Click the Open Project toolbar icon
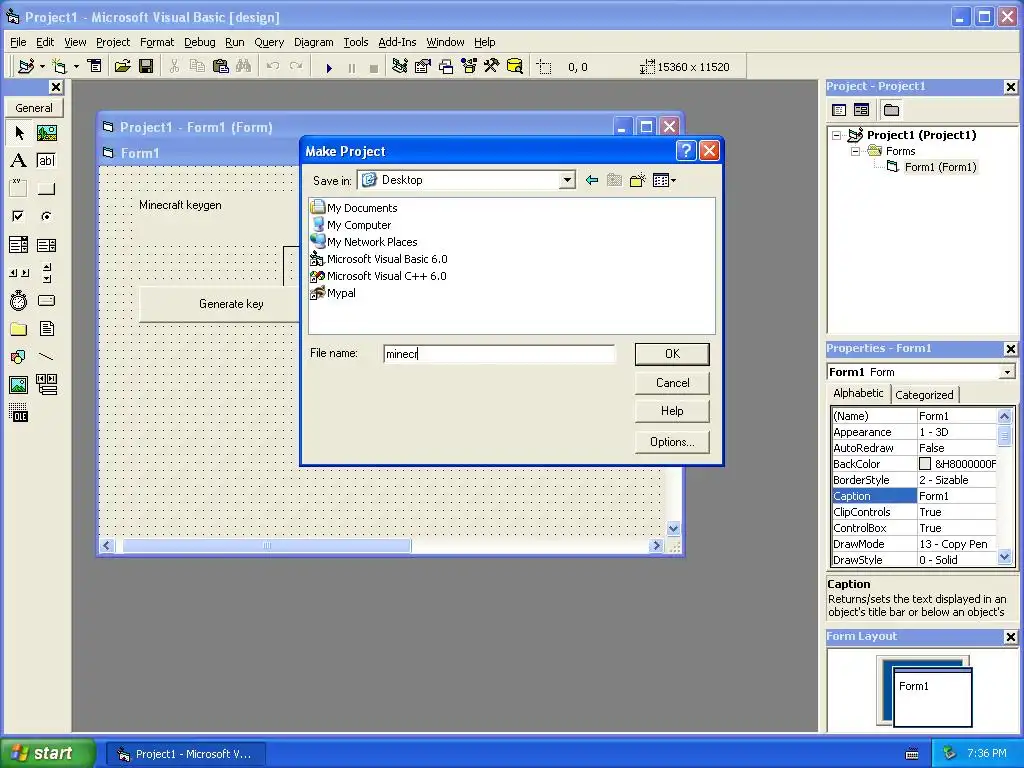The height and width of the screenshot is (768, 1024). [x=122, y=67]
